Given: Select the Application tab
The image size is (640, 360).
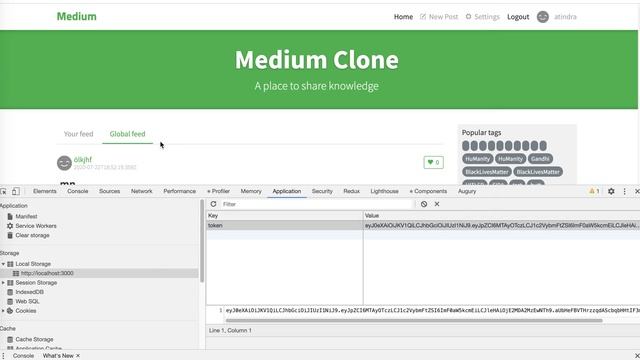Looking at the screenshot, I should pyautogui.click(x=287, y=191).
